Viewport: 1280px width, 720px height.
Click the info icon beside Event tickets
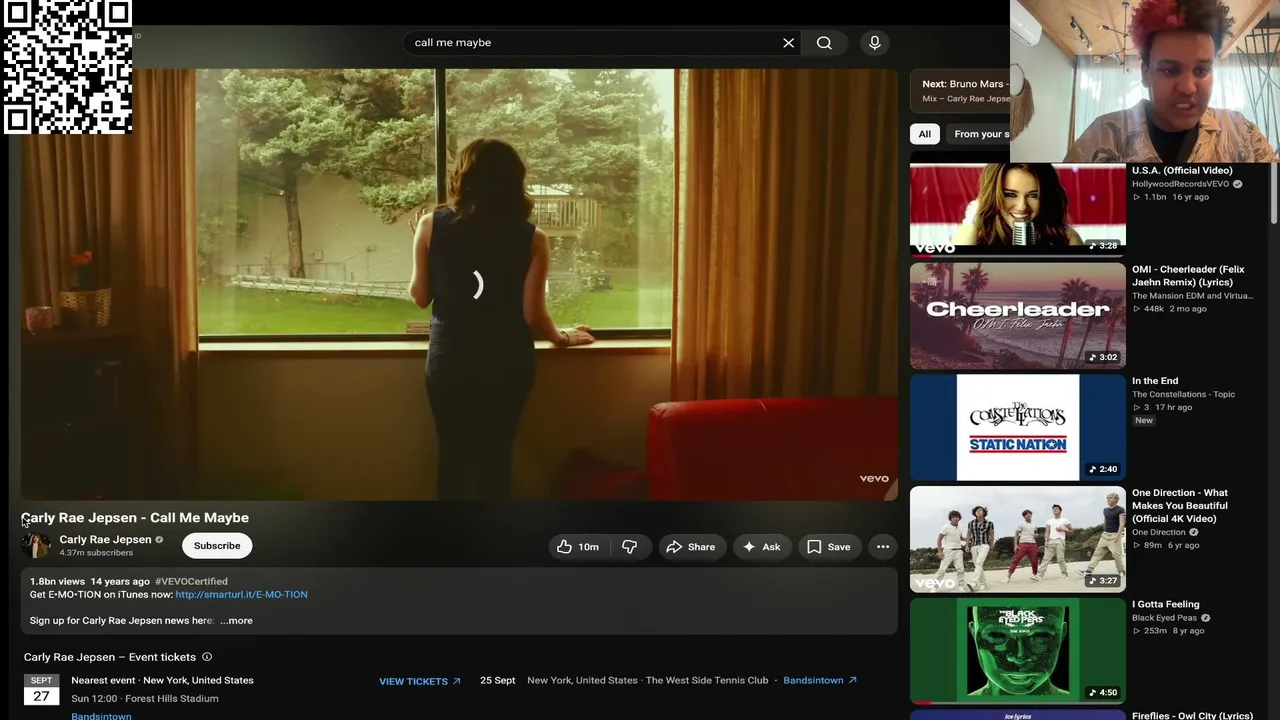coord(207,657)
